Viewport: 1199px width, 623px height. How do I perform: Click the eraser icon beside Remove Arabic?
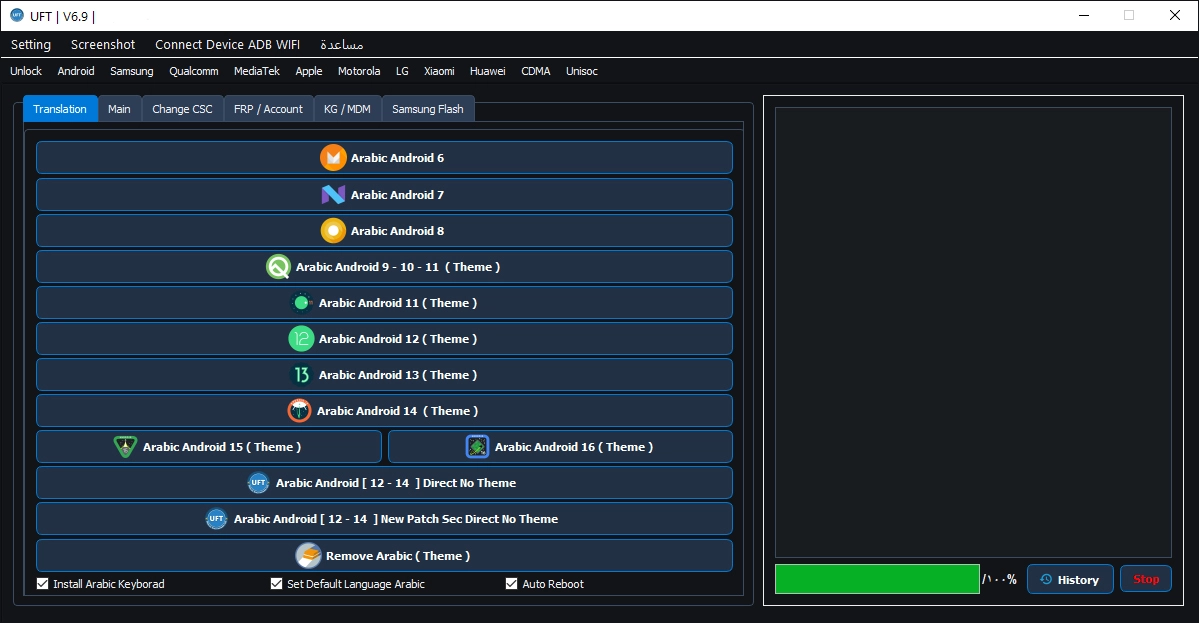308,556
